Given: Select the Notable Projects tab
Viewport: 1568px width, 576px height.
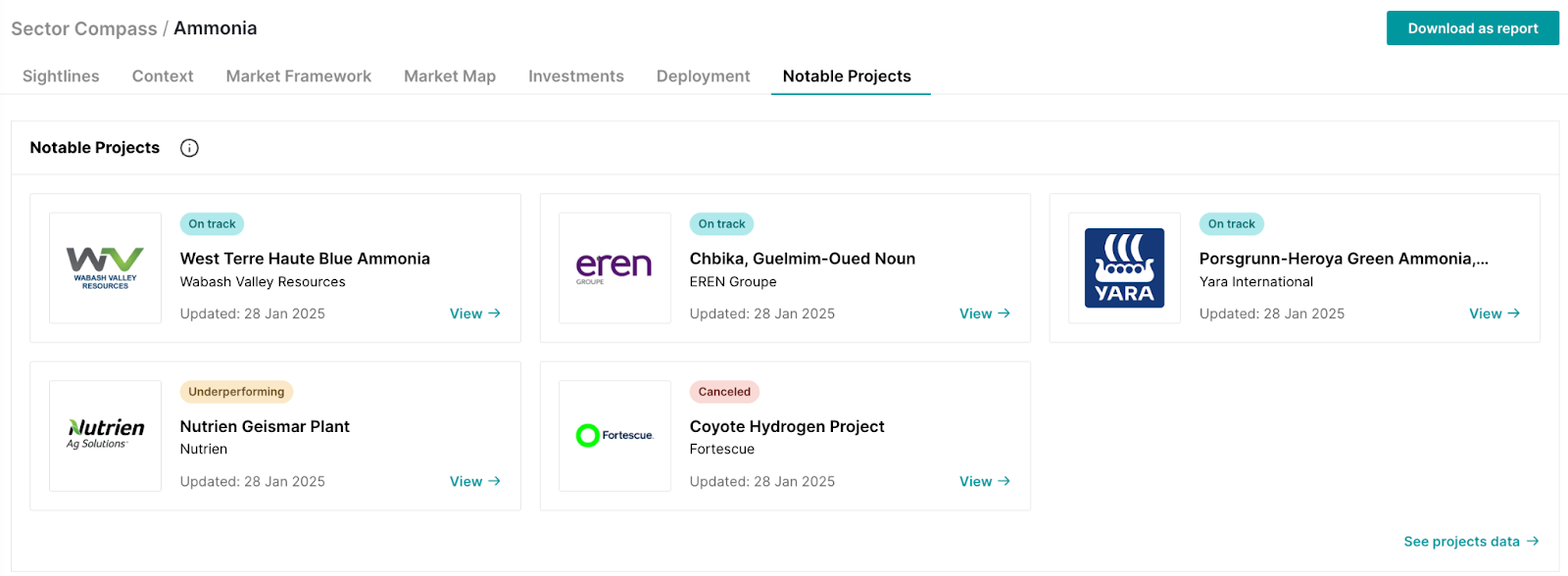Looking at the screenshot, I should 847,76.
